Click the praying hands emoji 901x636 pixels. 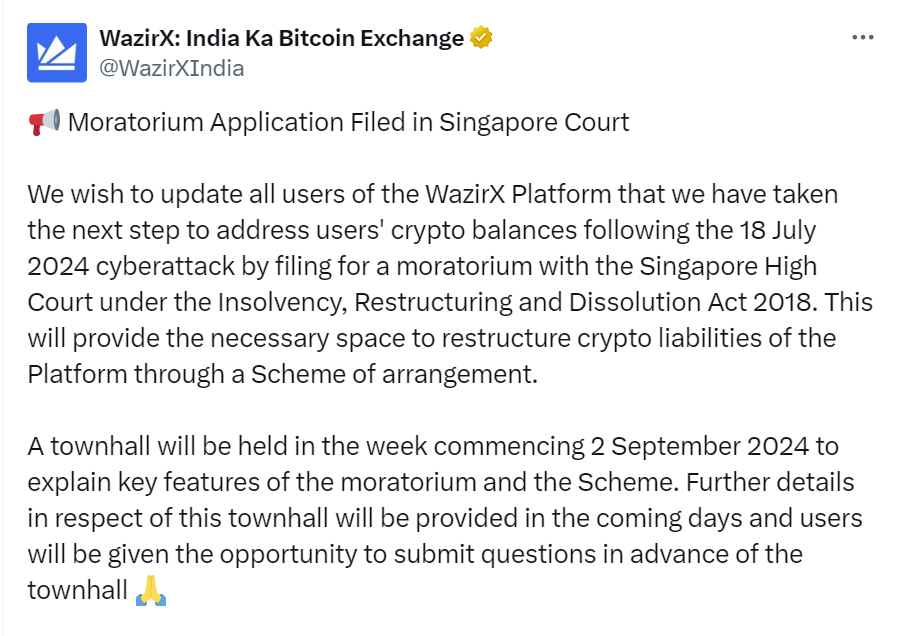151,591
